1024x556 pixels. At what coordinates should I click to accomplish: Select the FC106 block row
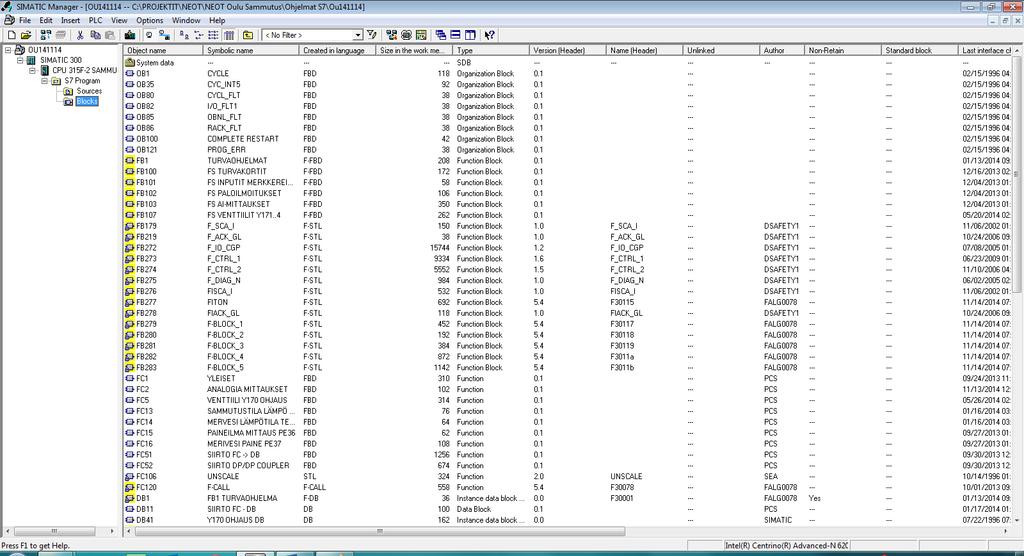point(568,477)
